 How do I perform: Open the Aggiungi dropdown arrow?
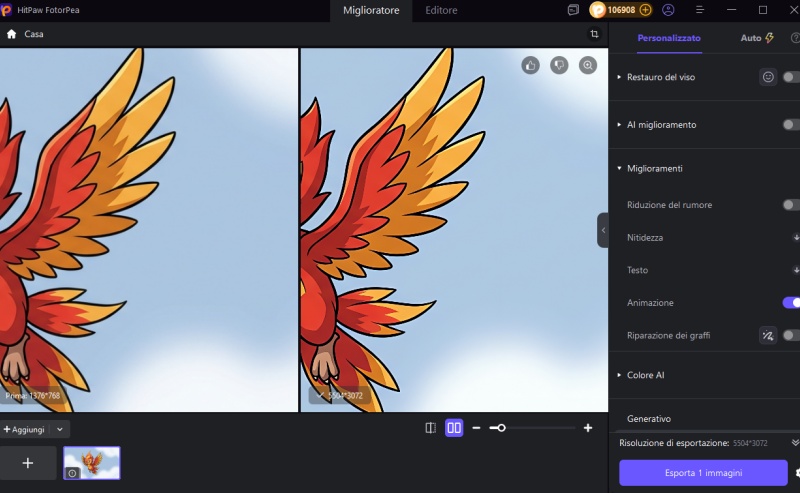[60, 429]
